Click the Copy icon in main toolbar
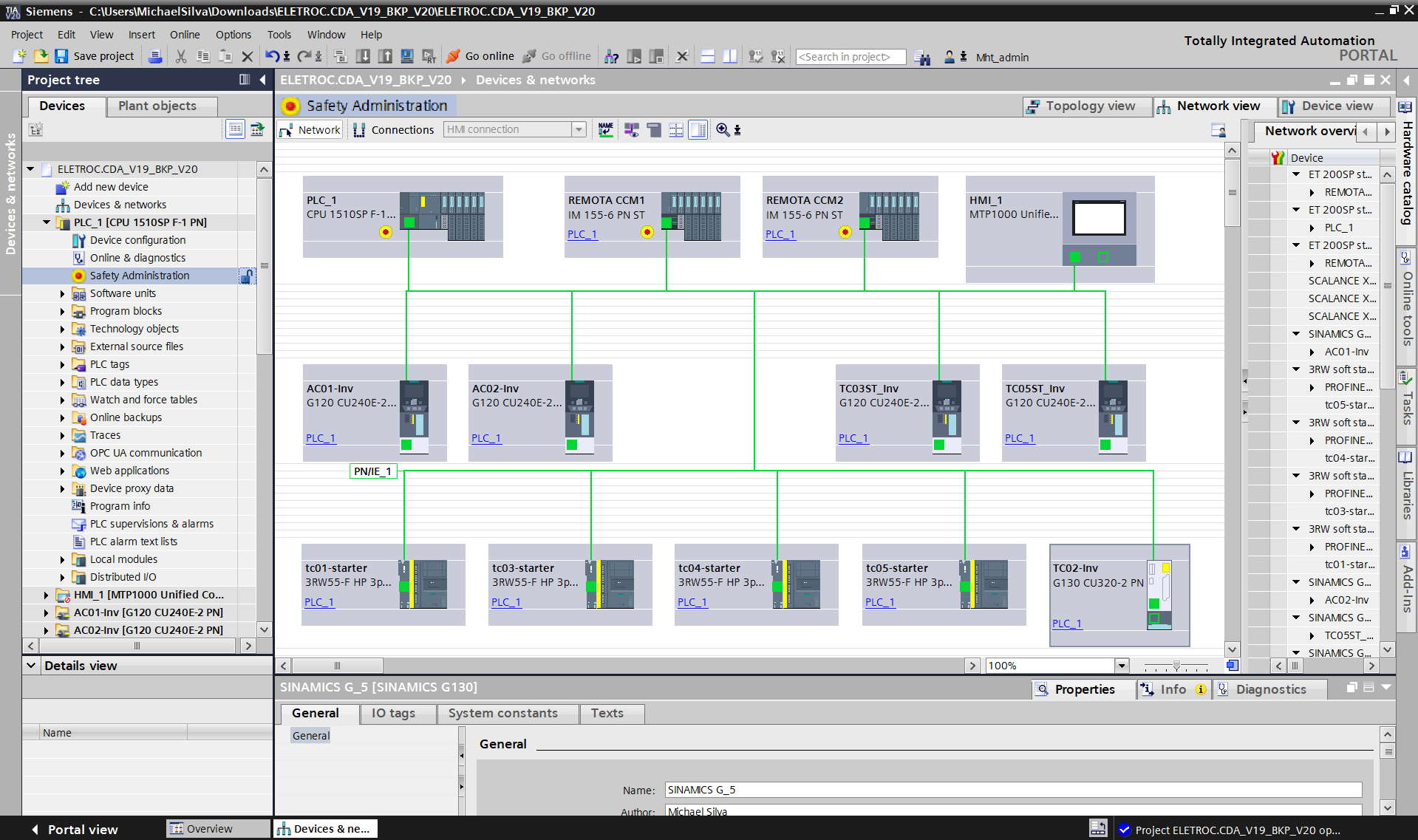The image size is (1418, 840). [203, 56]
